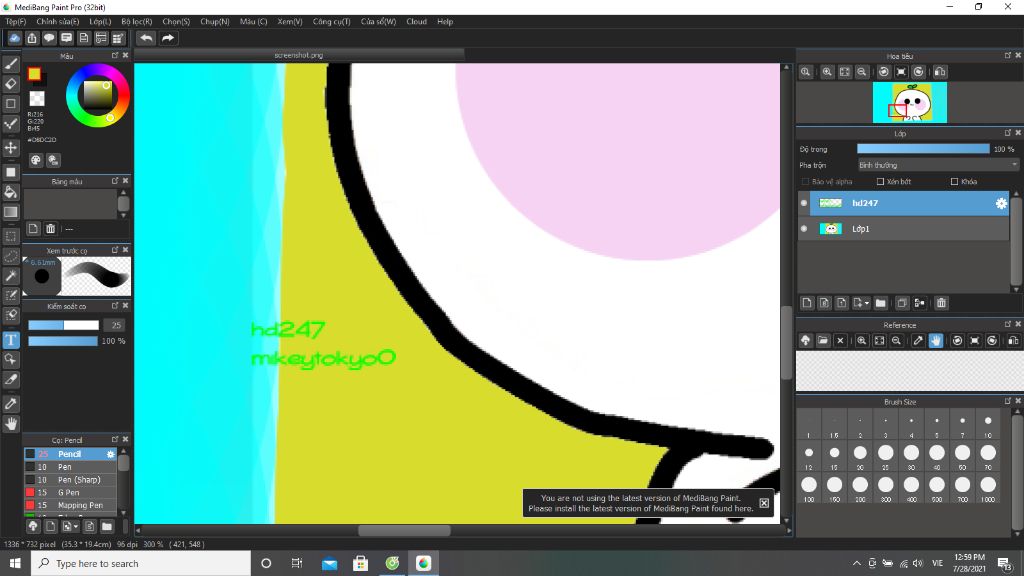Enable the Khóa lock checkbox
The image size is (1024, 576).
(x=955, y=182)
